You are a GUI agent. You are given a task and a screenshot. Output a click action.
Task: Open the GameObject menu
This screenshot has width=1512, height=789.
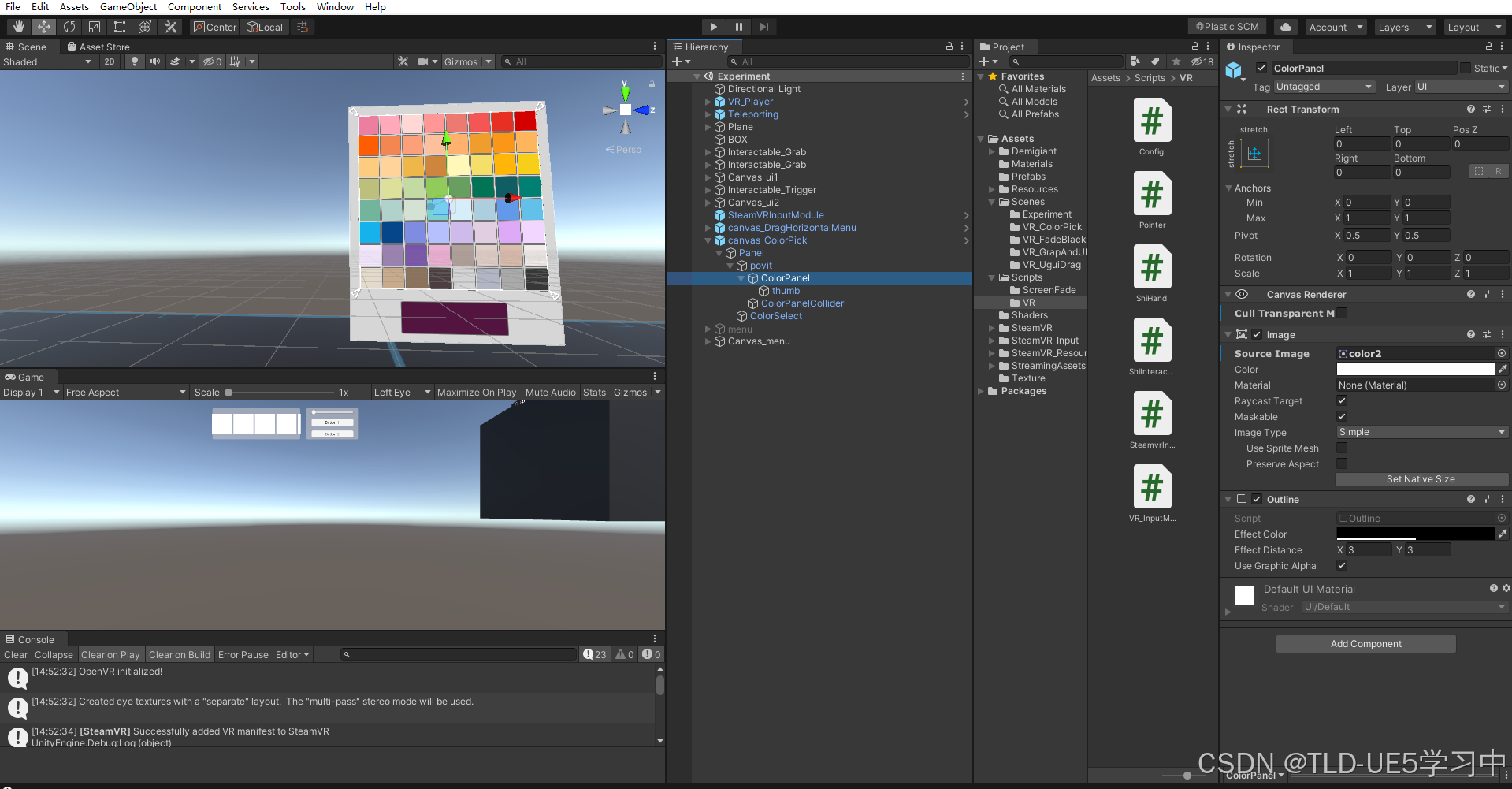coord(128,7)
